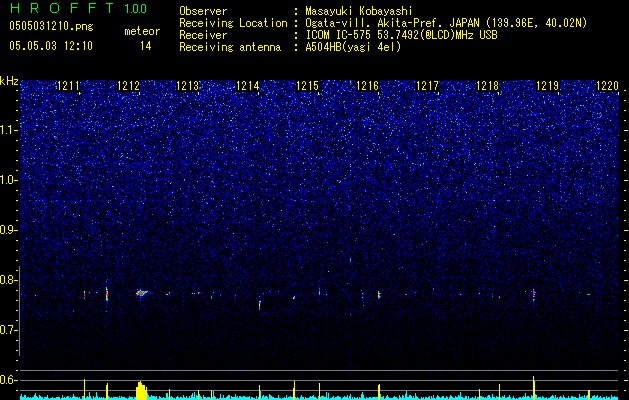This screenshot has width=629, height=400.
Task: Click the 'Receiver' field label
Action: click(203, 35)
